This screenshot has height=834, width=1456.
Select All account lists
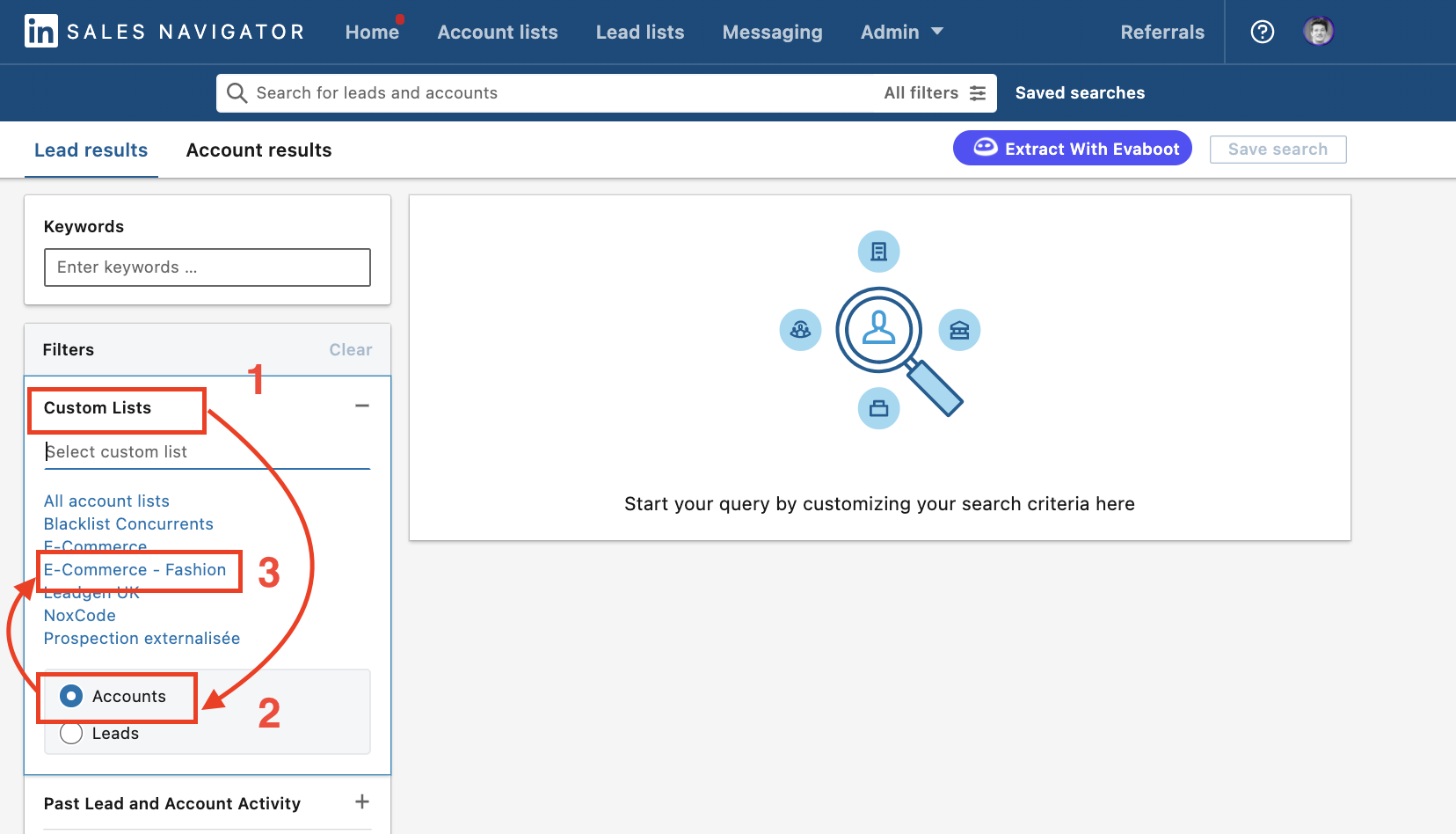tap(106, 501)
